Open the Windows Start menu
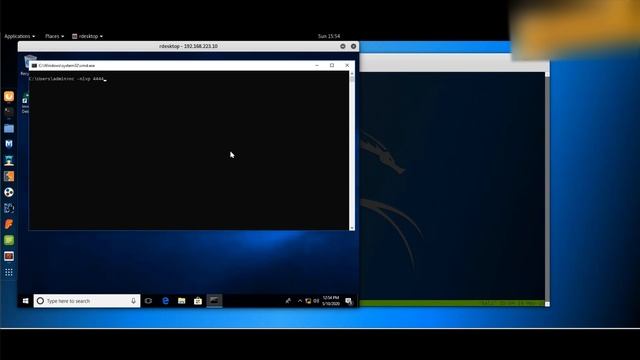Image resolution: width=640 pixels, height=360 pixels. [25, 301]
